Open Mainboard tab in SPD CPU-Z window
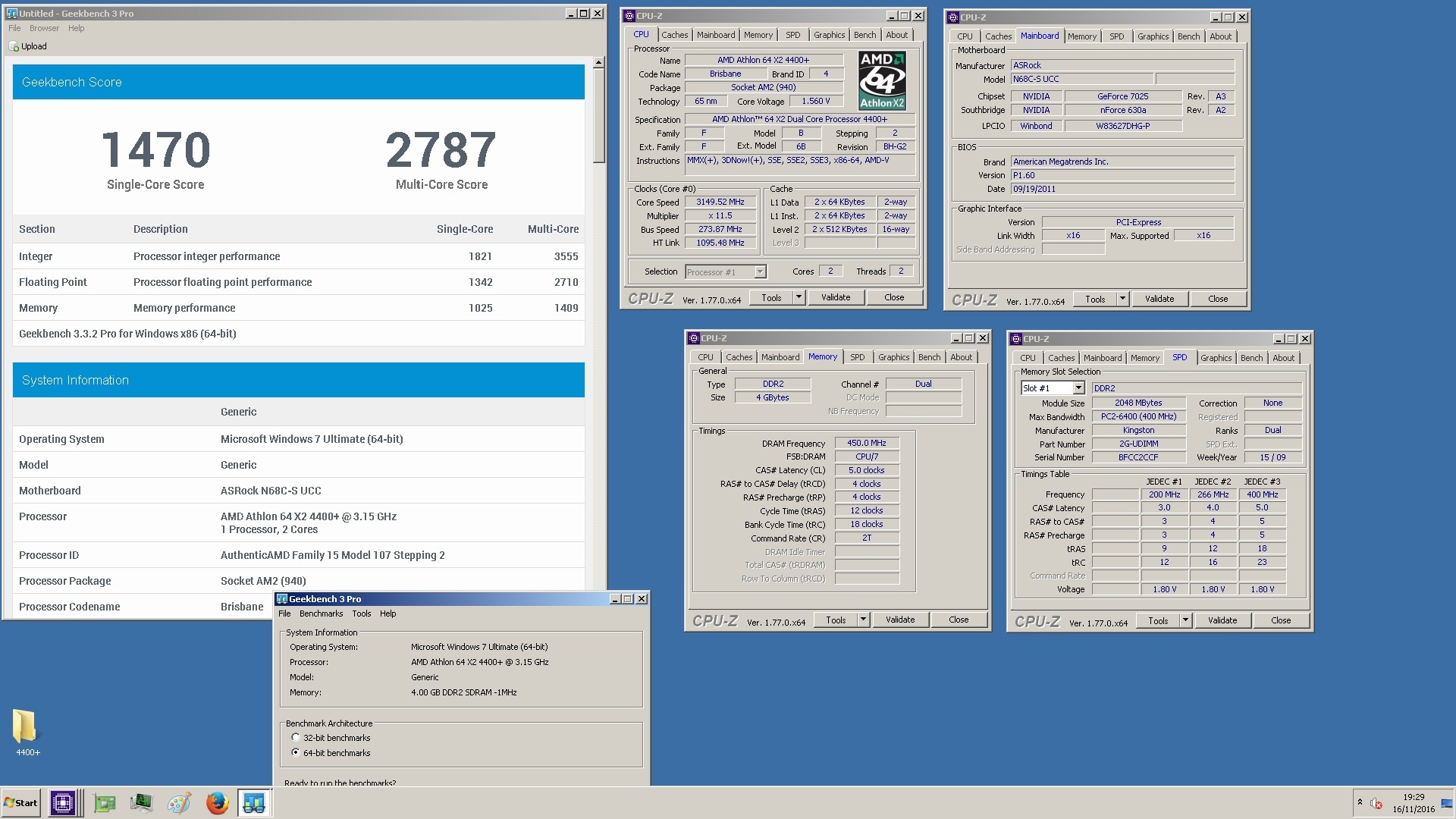 click(1103, 358)
